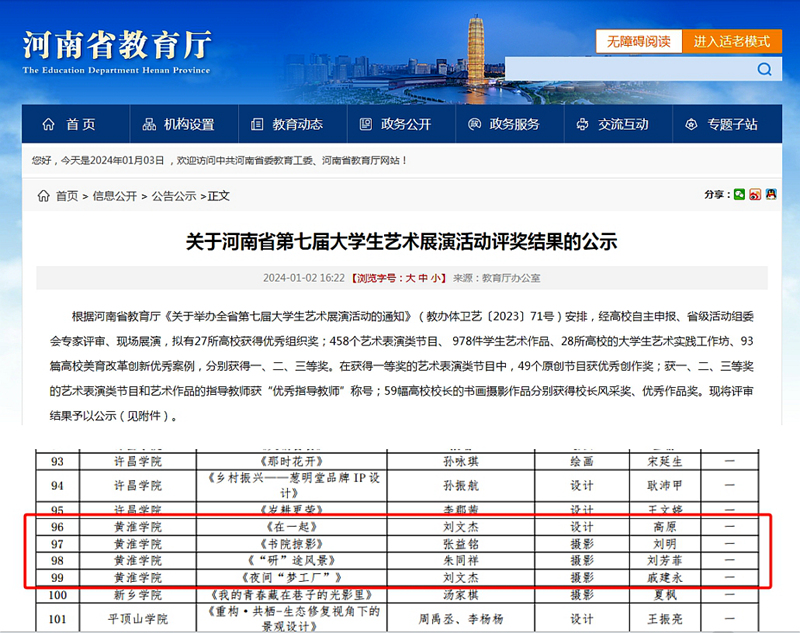Click the magnifying glass search icon
This screenshot has width=800, height=633.
[x=763, y=70]
